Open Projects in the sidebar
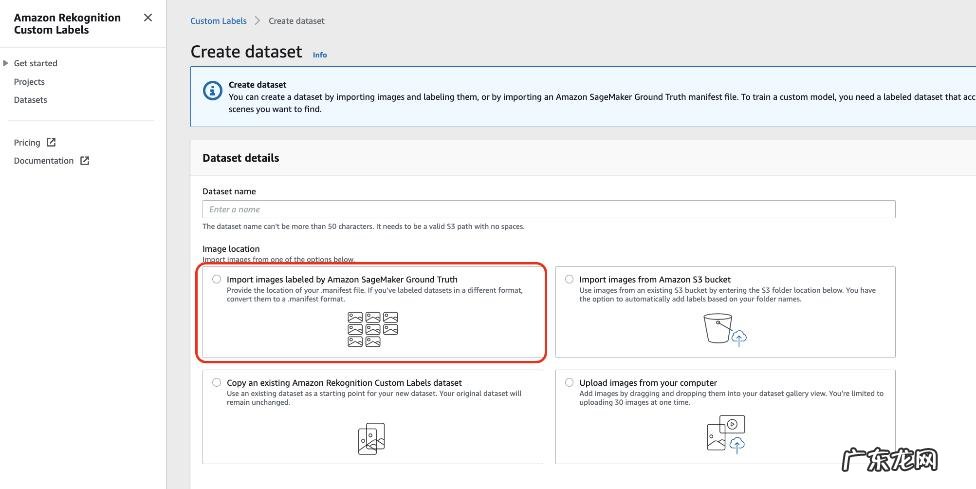The image size is (976, 489). (x=29, y=82)
